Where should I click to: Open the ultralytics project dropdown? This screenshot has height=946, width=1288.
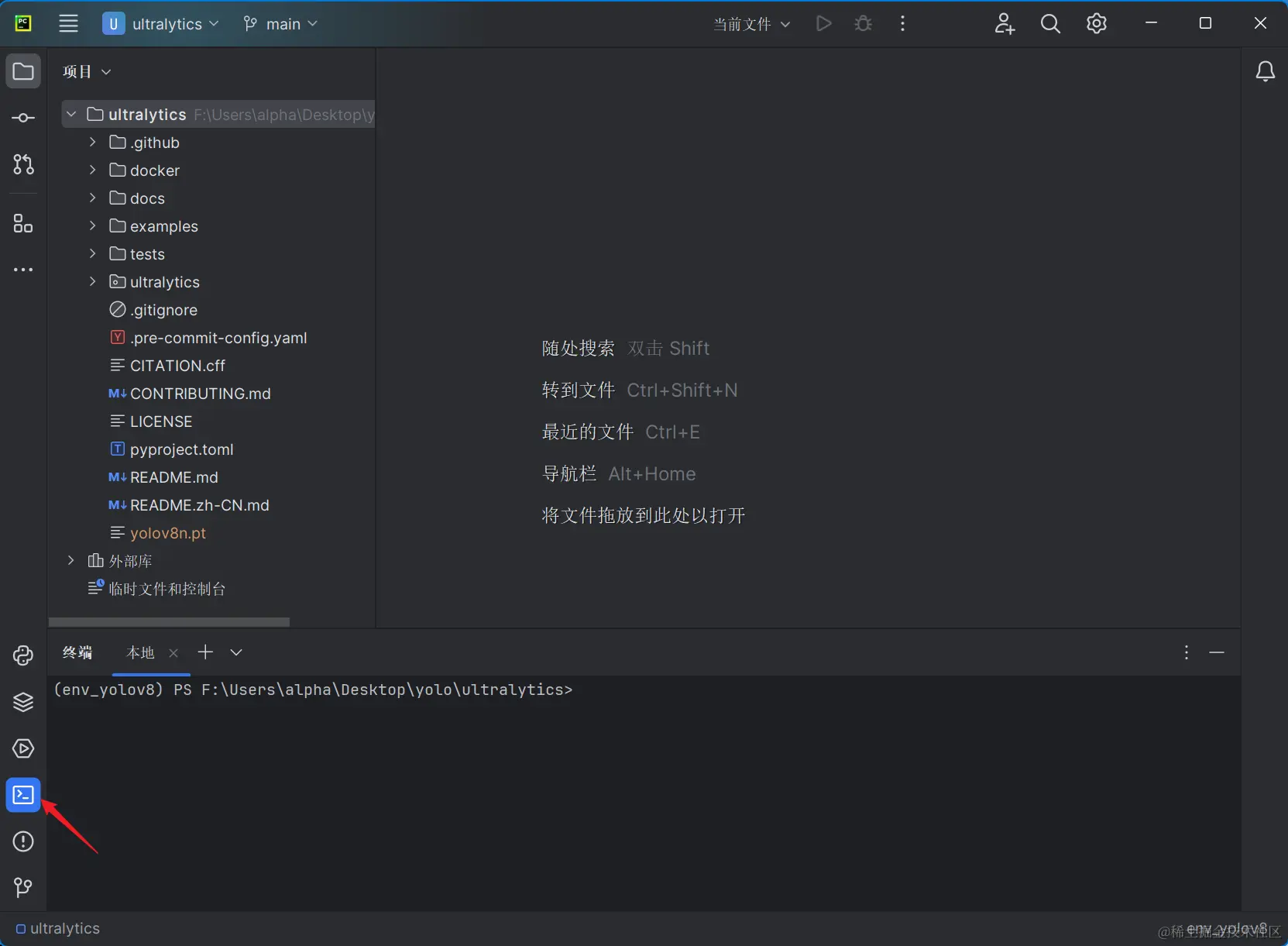click(161, 23)
